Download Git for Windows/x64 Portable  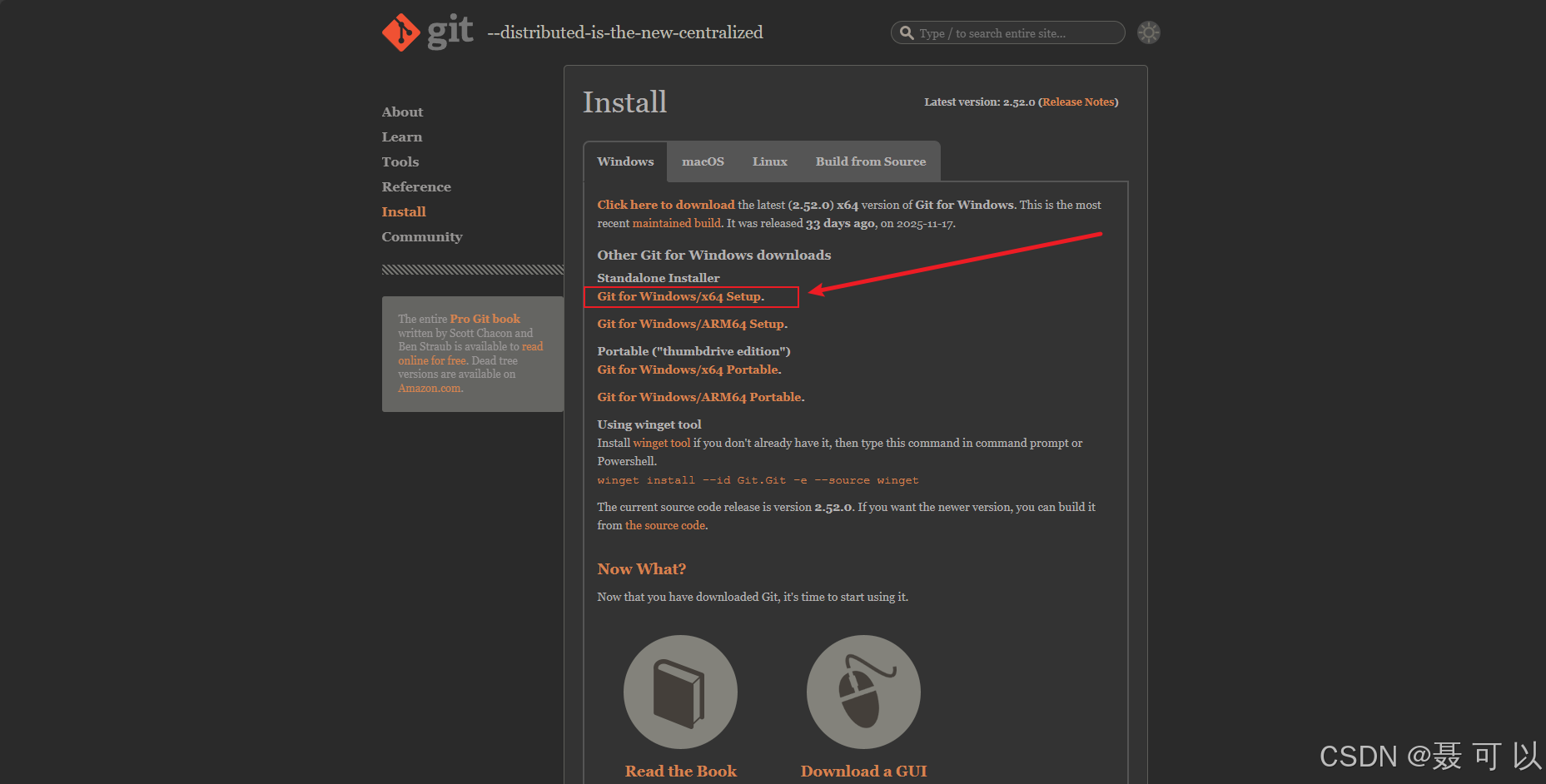click(688, 370)
